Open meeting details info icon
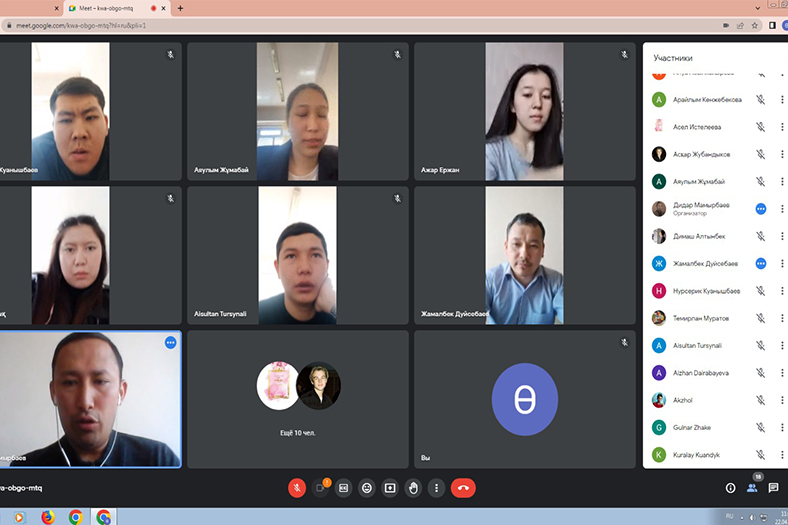788x525 pixels. click(x=730, y=488)
